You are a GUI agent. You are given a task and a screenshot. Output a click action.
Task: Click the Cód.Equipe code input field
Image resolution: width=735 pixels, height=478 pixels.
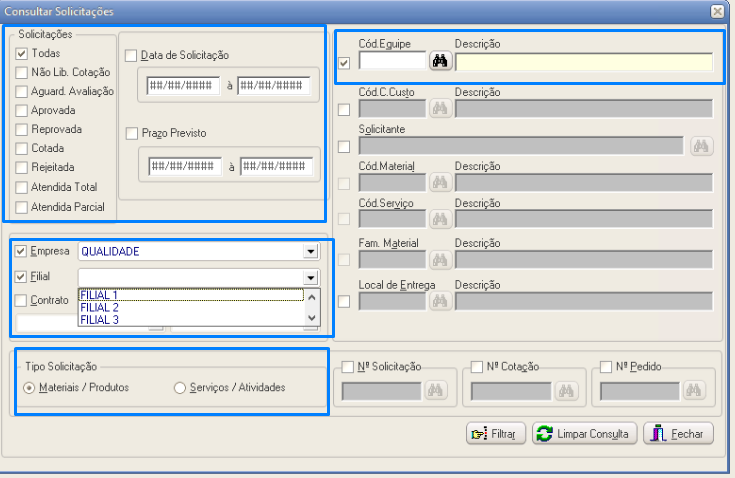[392, 62]
